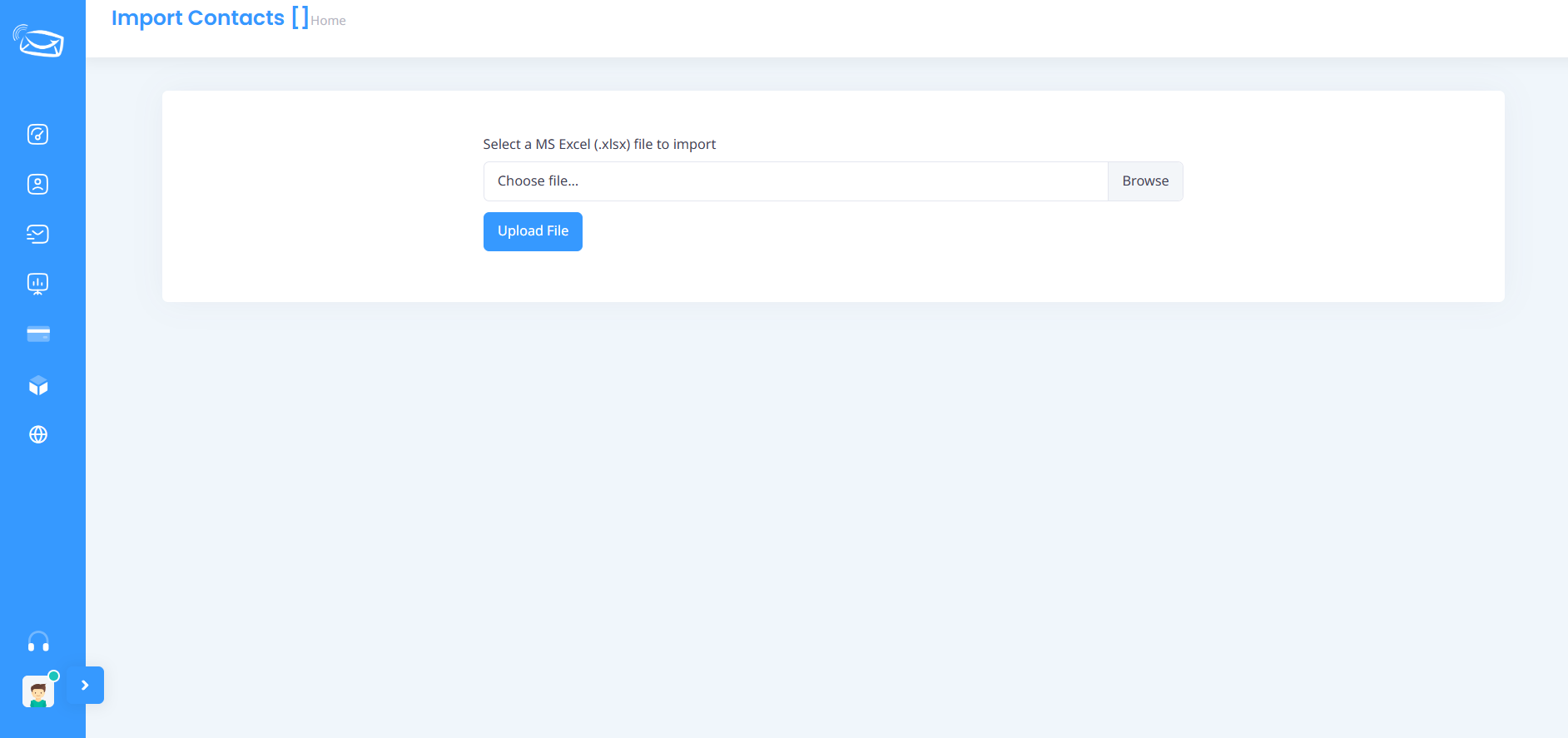Click the Import Contacts page heading

pos(198,17)
